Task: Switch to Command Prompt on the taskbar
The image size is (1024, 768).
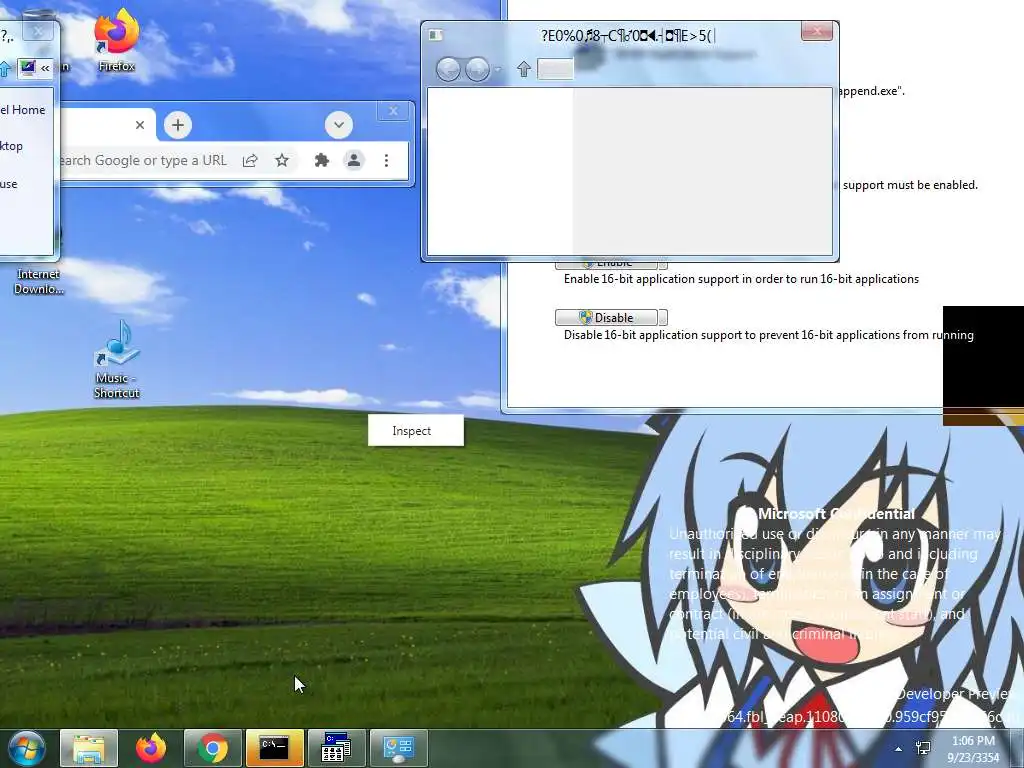Action: click(274, 748)
